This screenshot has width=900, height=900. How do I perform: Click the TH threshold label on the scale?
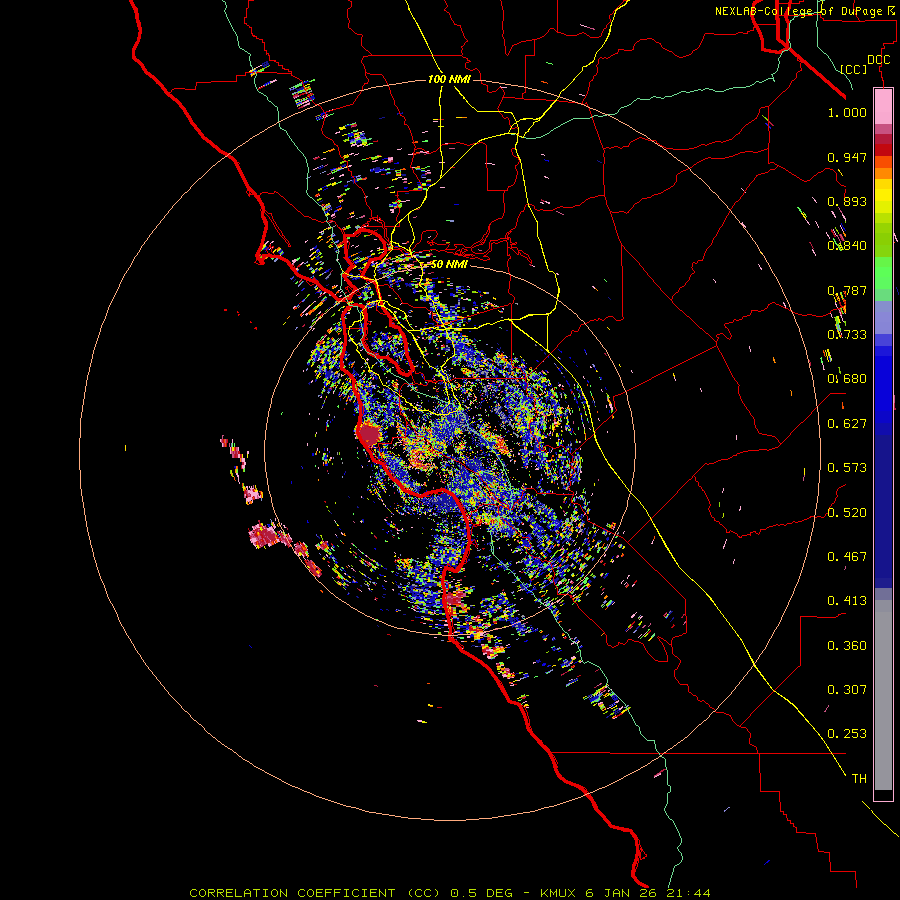pyautogui.click(x=859, y=779)
